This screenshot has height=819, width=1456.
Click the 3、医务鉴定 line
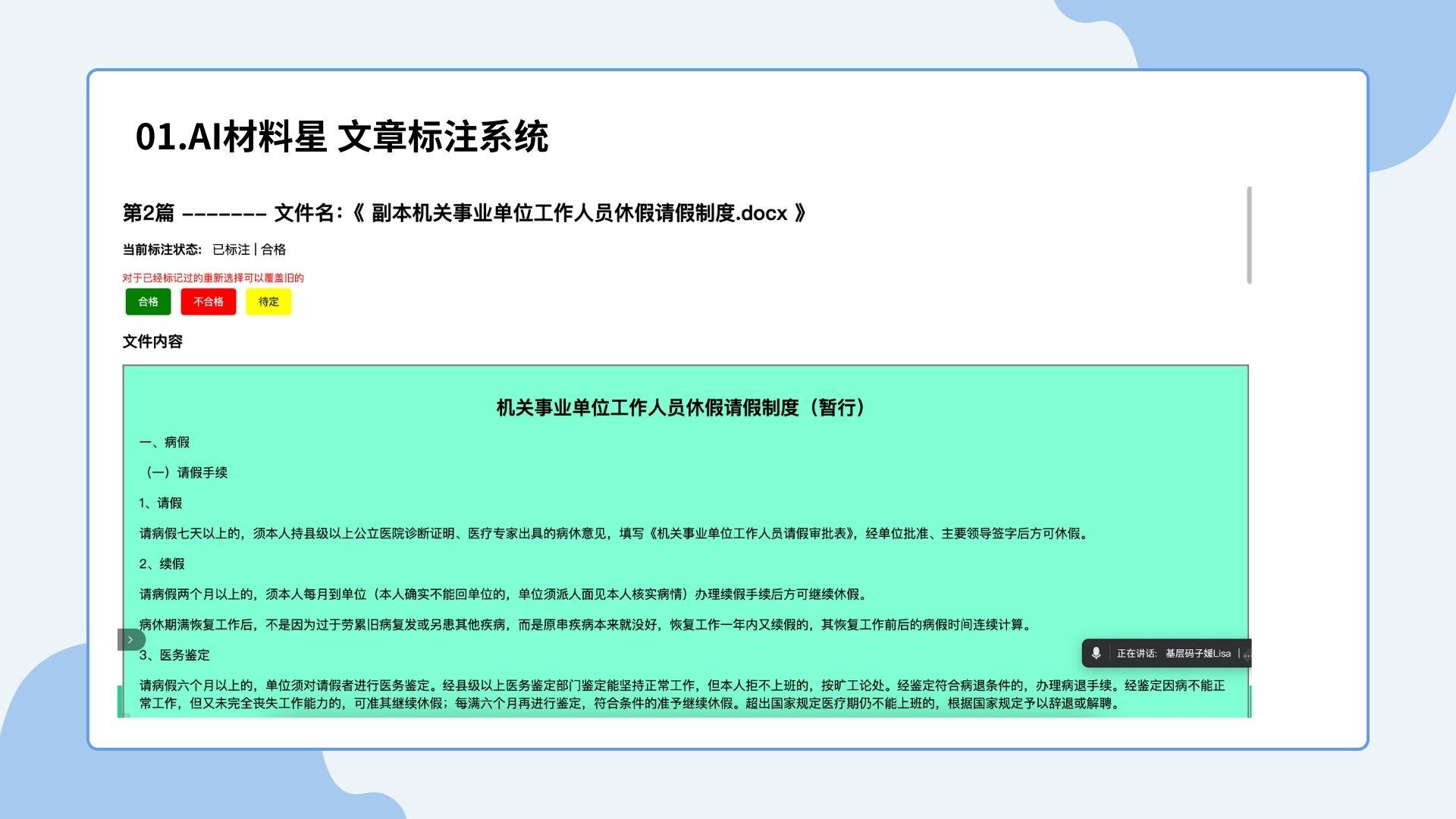pos(174,655)
